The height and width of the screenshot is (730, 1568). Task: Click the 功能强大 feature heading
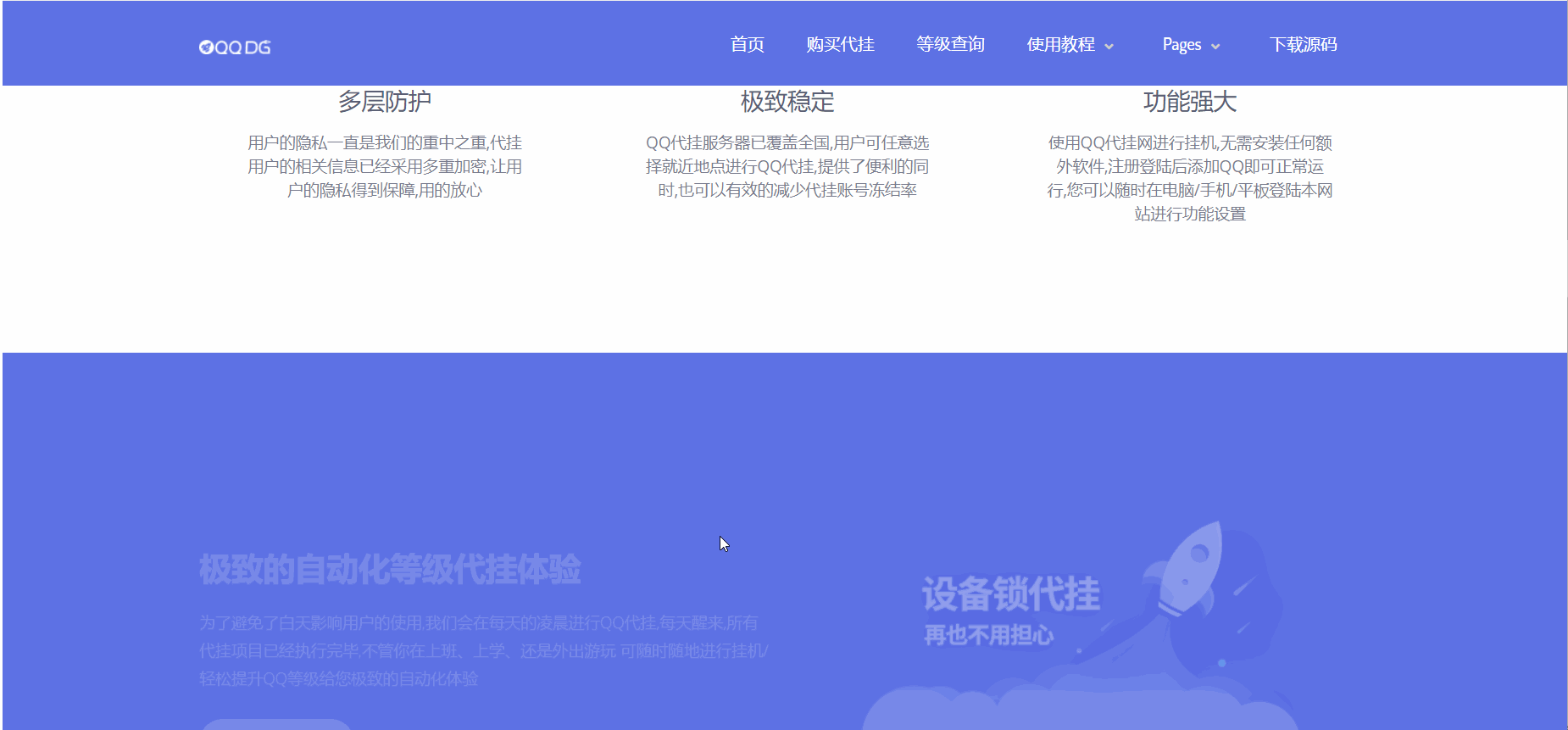1189,102
